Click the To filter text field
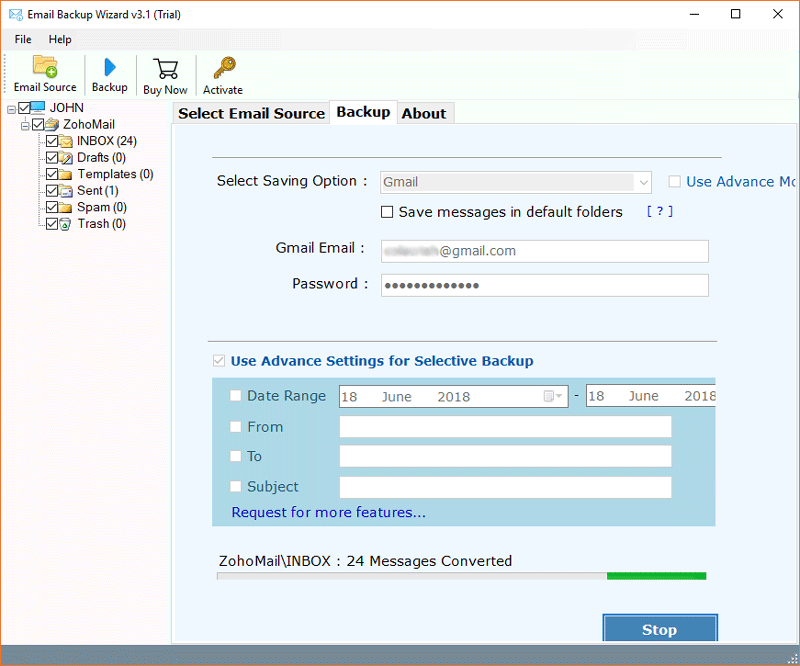The height and width of the screenshot is (666, 800). coord(505,456)
